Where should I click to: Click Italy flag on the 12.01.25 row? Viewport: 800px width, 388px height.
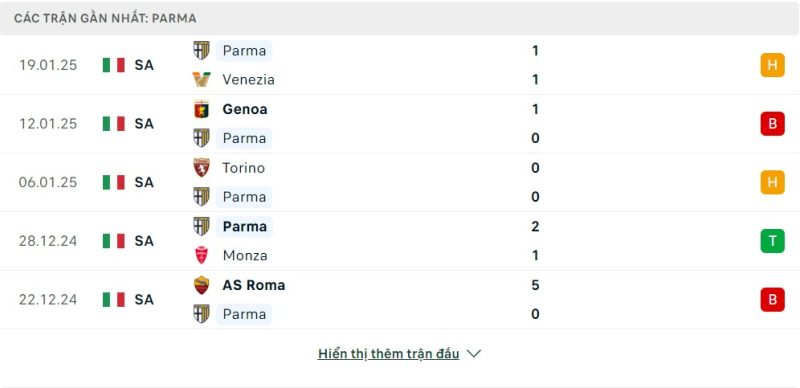tap(114, 124)
